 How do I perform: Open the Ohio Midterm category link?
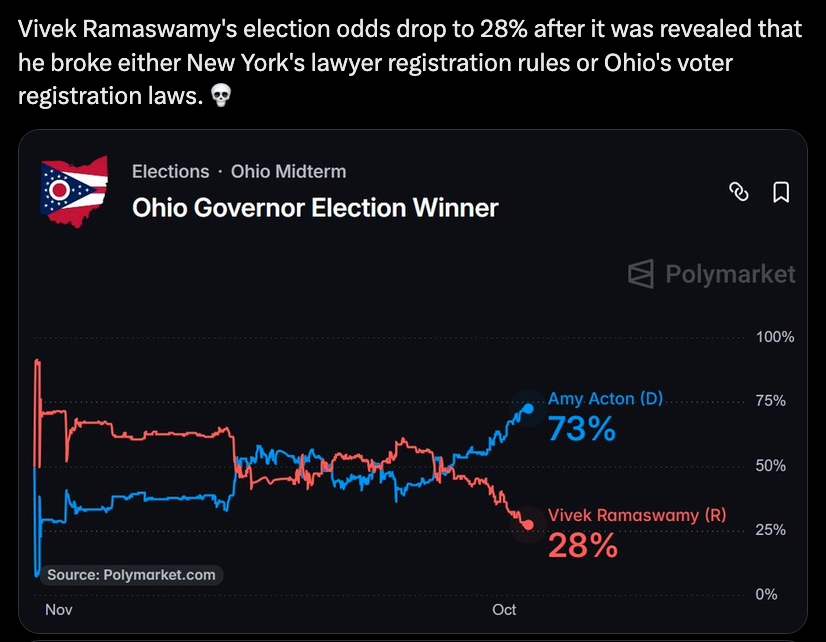coord(288,172)
